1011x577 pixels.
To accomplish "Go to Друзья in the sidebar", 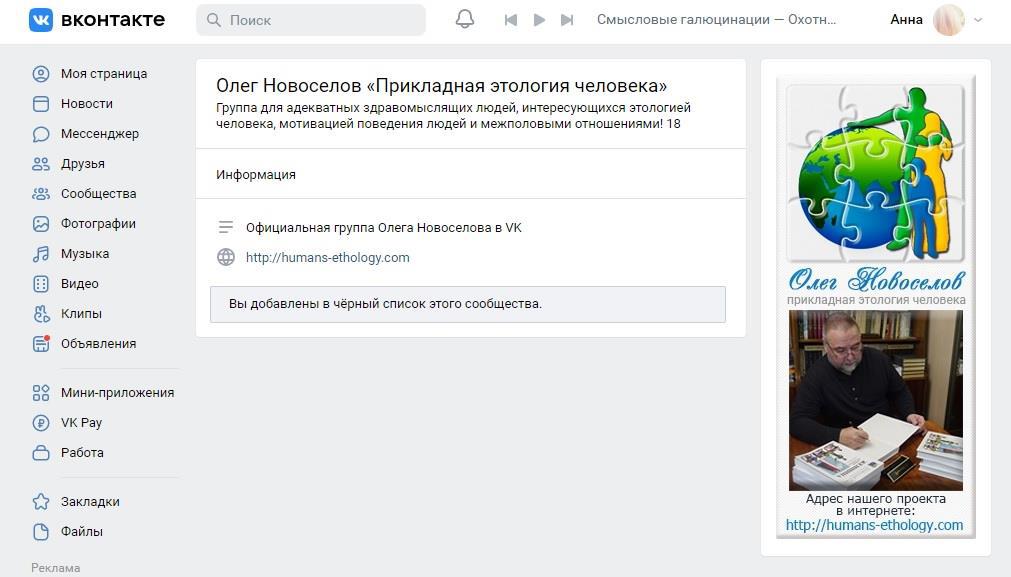I will click(x=82, y=164).
